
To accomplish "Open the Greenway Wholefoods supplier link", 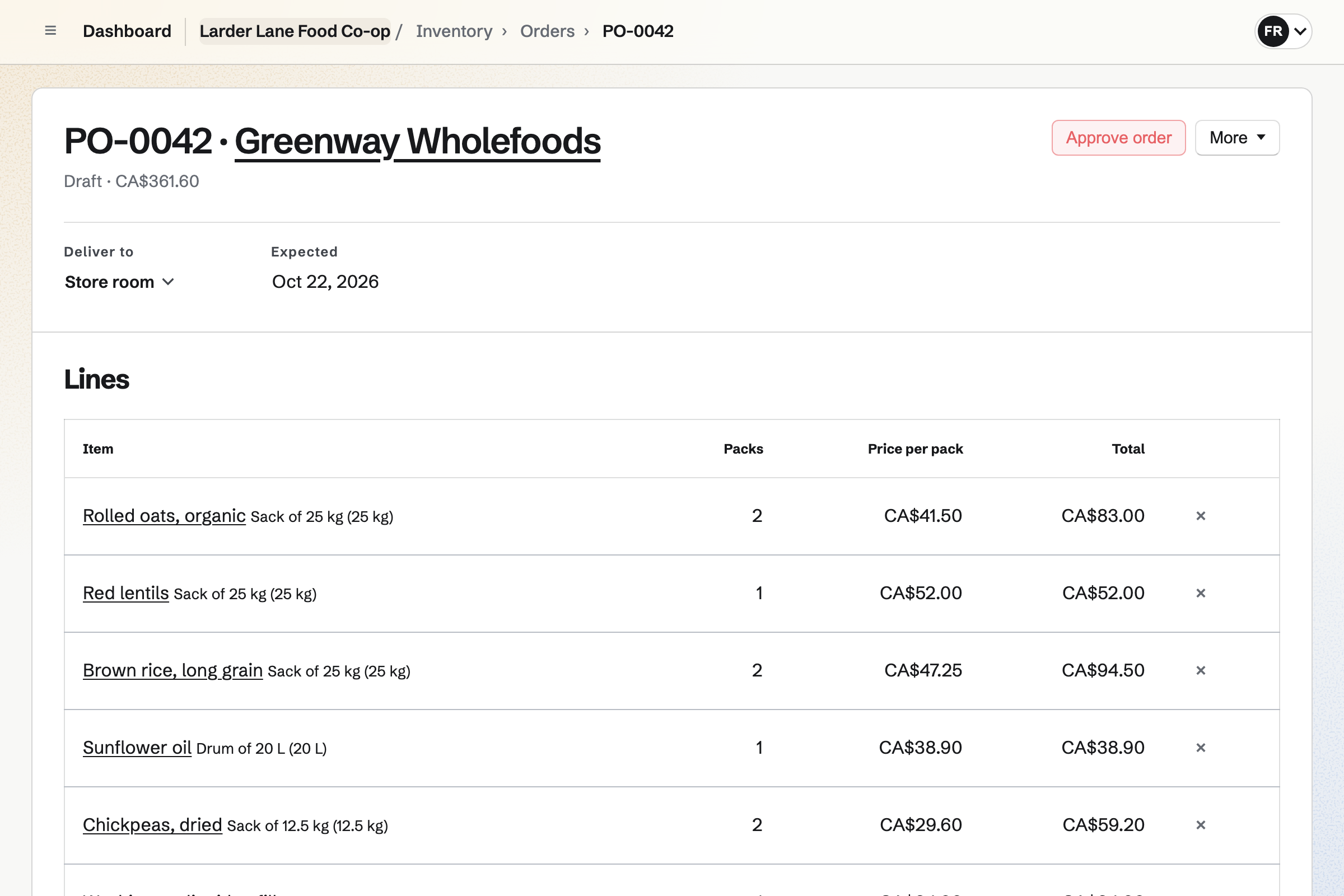I will [x=418, y=141].
